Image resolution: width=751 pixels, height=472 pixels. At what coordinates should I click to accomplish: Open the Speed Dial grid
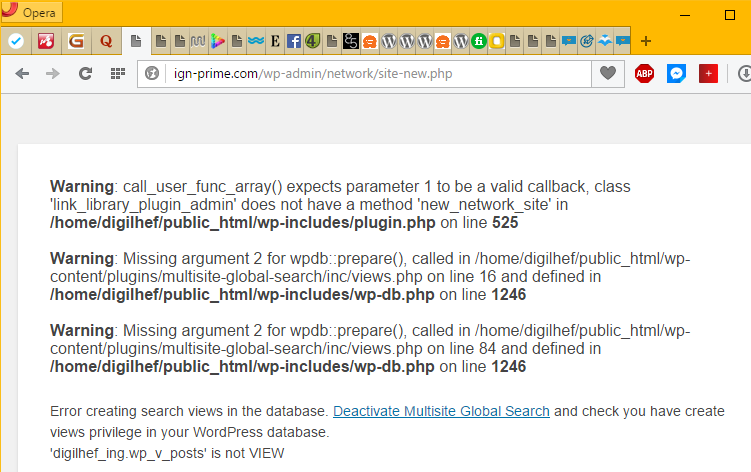click(117, 73)
